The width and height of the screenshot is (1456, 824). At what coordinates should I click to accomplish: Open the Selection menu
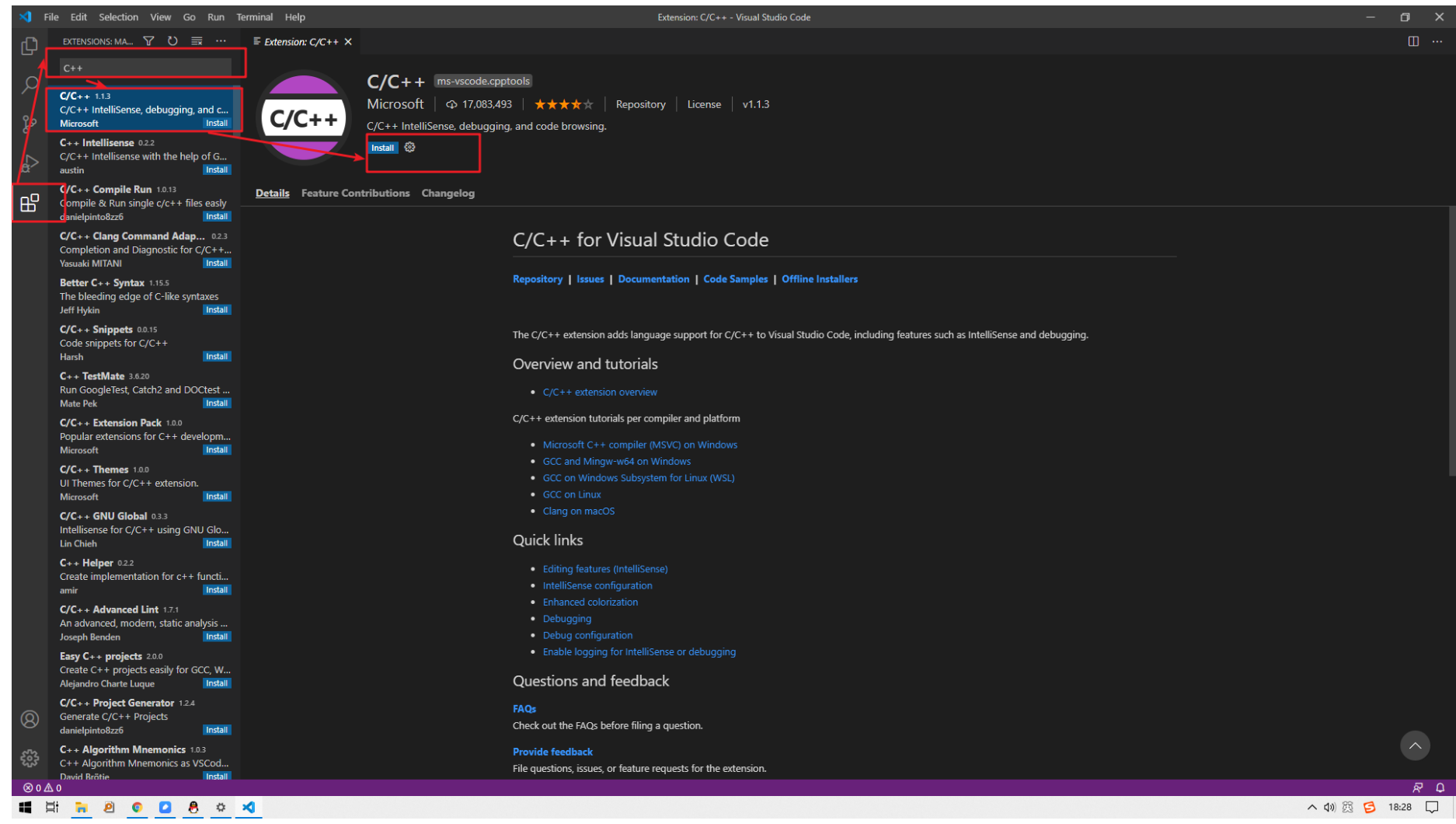coord(118,17)
